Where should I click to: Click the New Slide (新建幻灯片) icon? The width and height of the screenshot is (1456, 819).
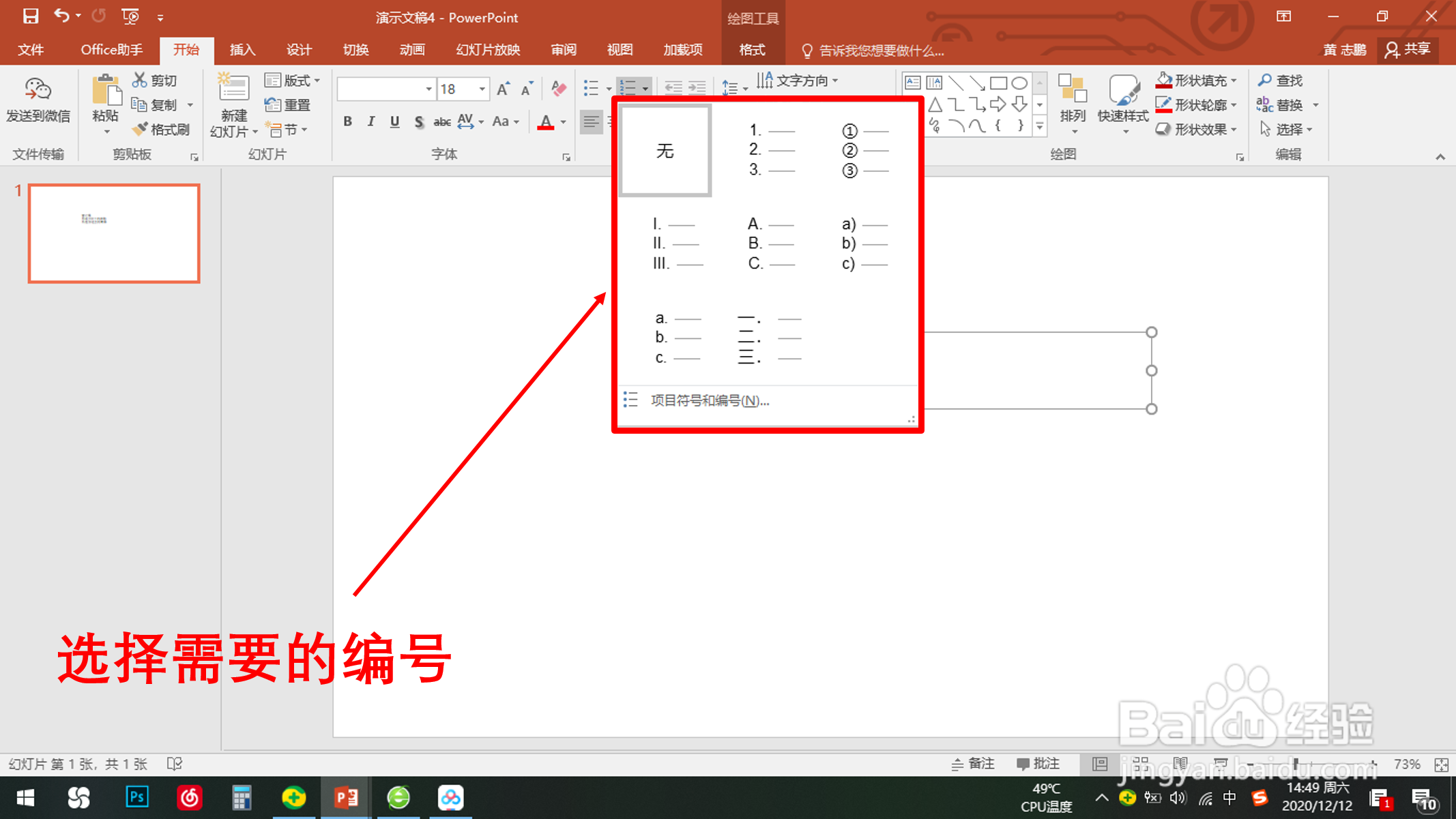[233, 89]
